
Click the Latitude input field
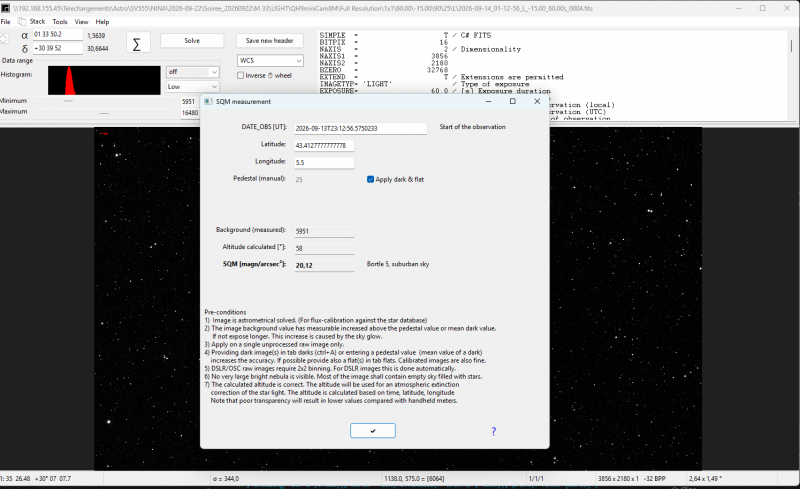coord(324,145)
